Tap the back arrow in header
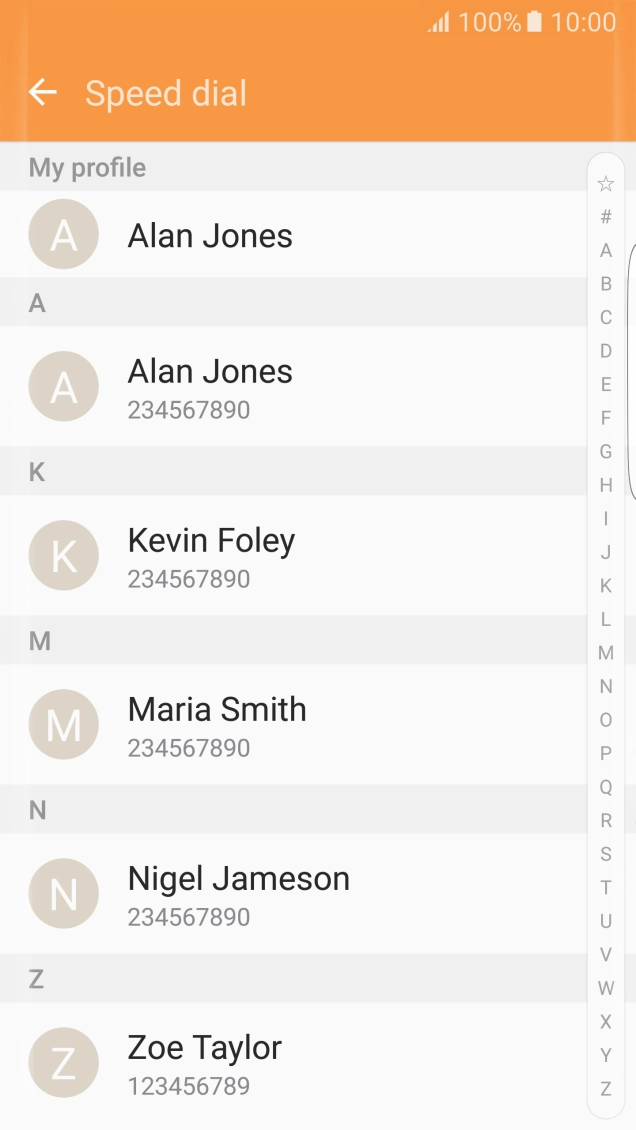This screenshot has height=1130, width=636. pos(43,93)
